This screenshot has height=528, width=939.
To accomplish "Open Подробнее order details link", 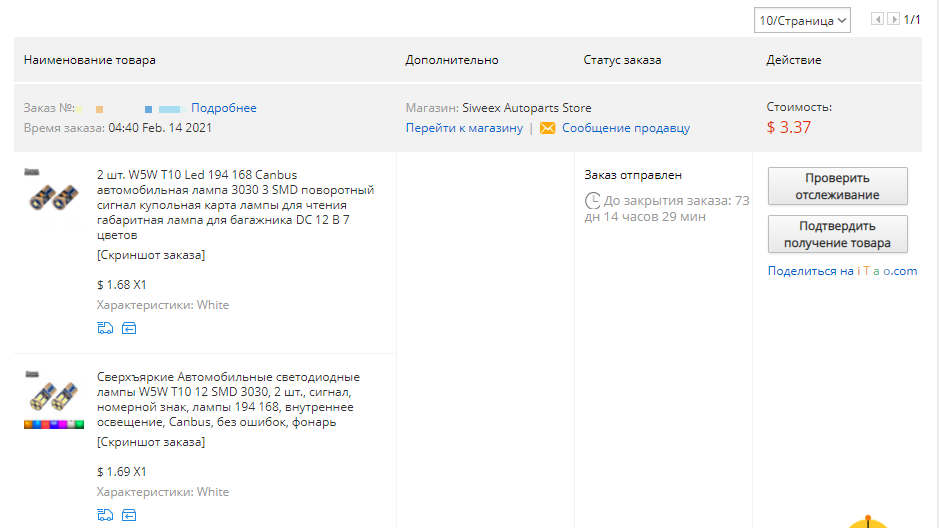I will click(x=223, y=108).
